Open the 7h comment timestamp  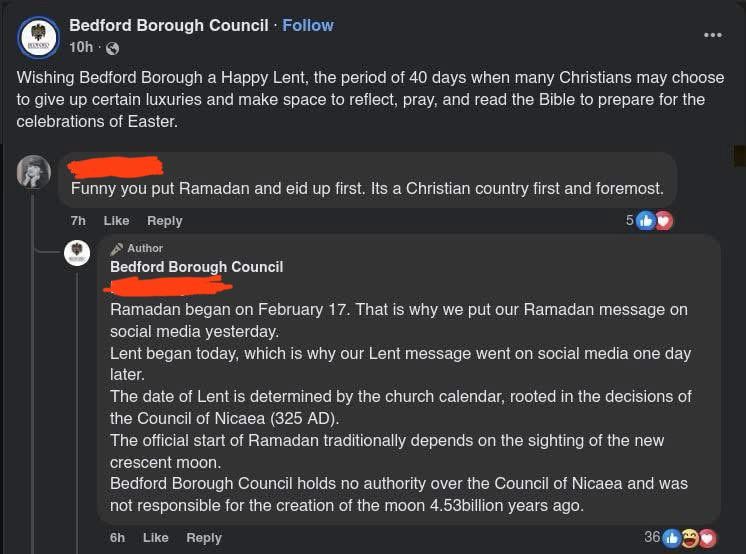(x=78, y=220)
